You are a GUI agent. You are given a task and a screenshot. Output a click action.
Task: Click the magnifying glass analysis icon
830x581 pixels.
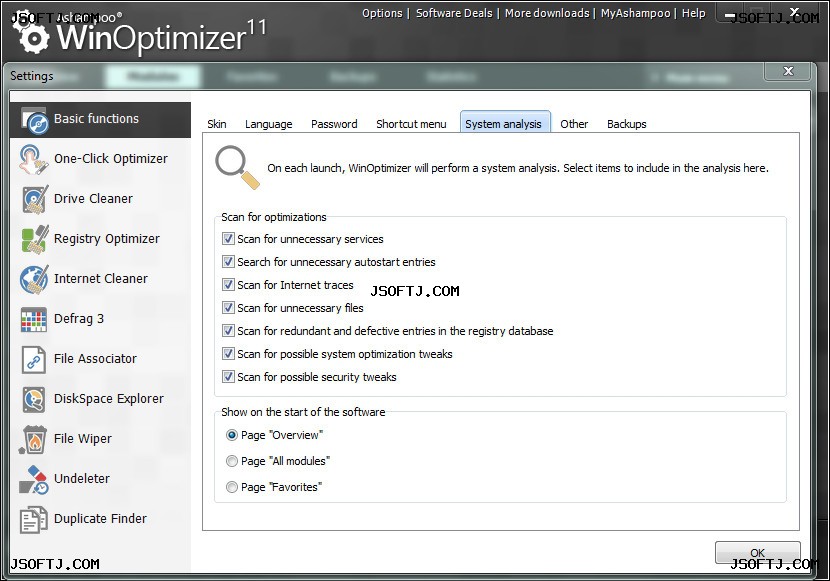(x=238, y=167)
